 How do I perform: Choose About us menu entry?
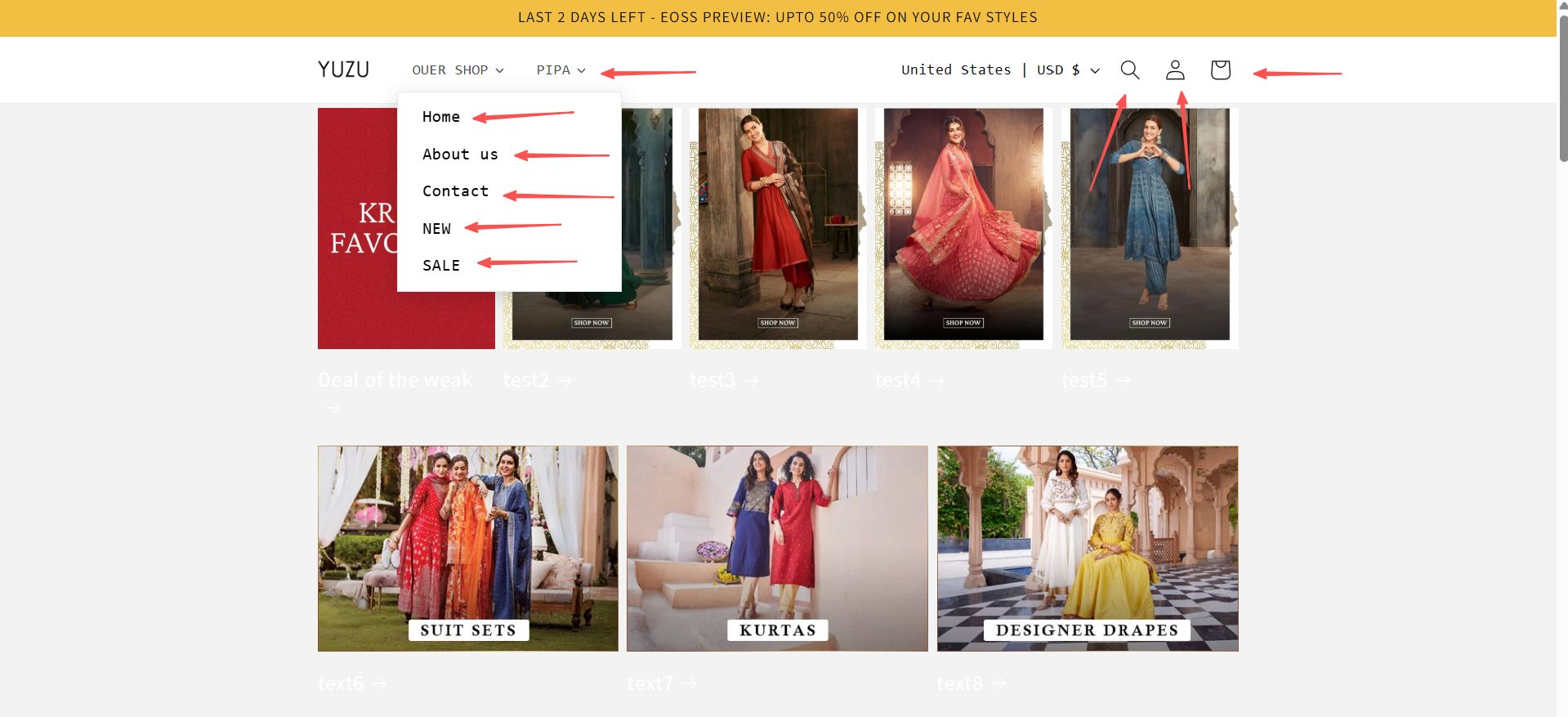460,155
